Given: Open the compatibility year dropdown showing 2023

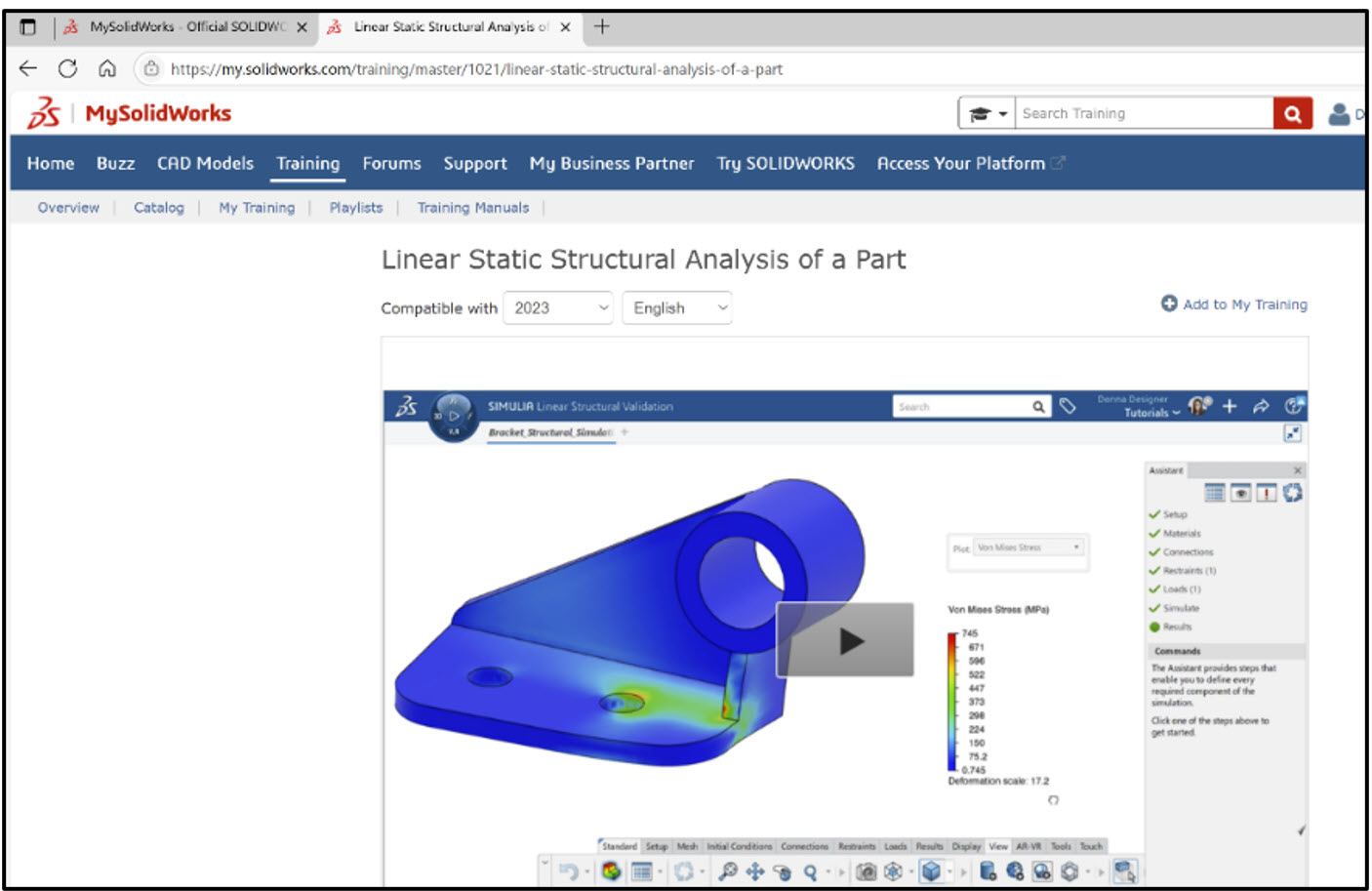Looking at the screenshot, I should click(557, 307).
